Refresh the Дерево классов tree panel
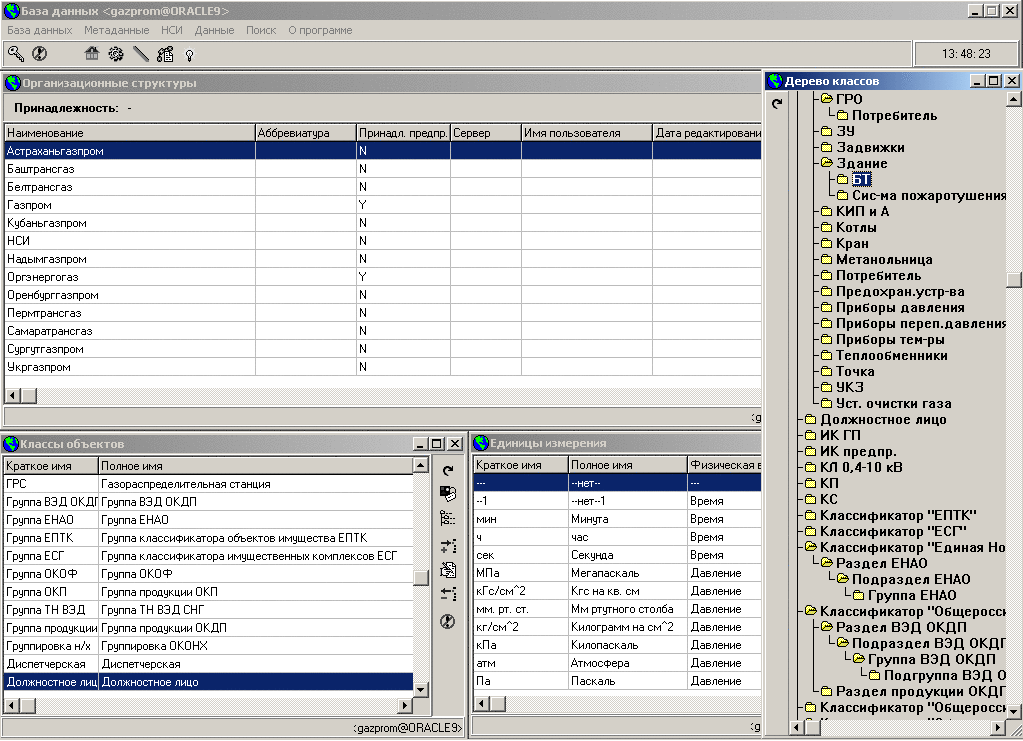This screenshot has height=741, width=1023. [x=777, y=103]
